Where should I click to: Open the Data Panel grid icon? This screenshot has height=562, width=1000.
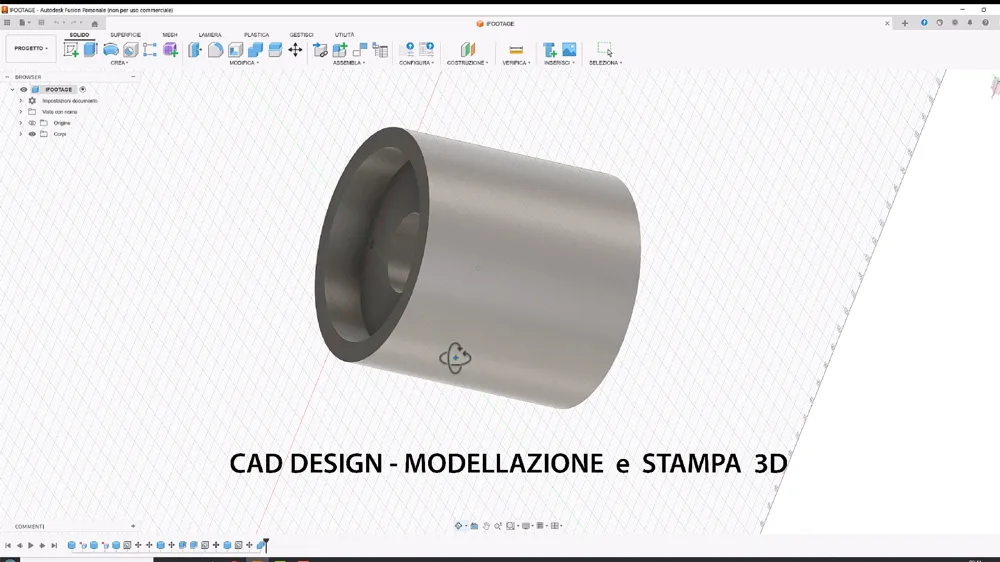[x=7, y=22]
